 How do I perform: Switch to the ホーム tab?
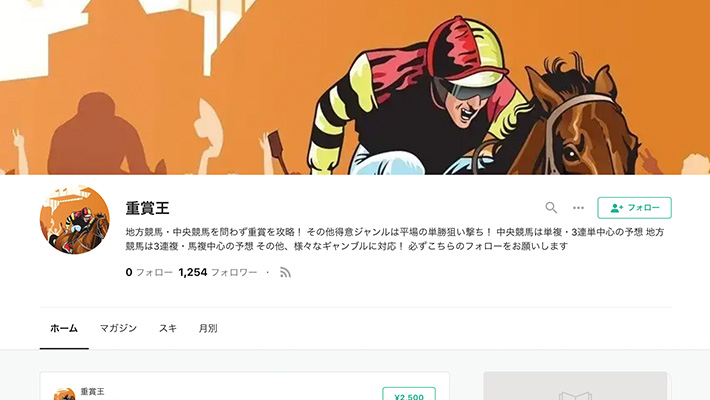(64, 328)
